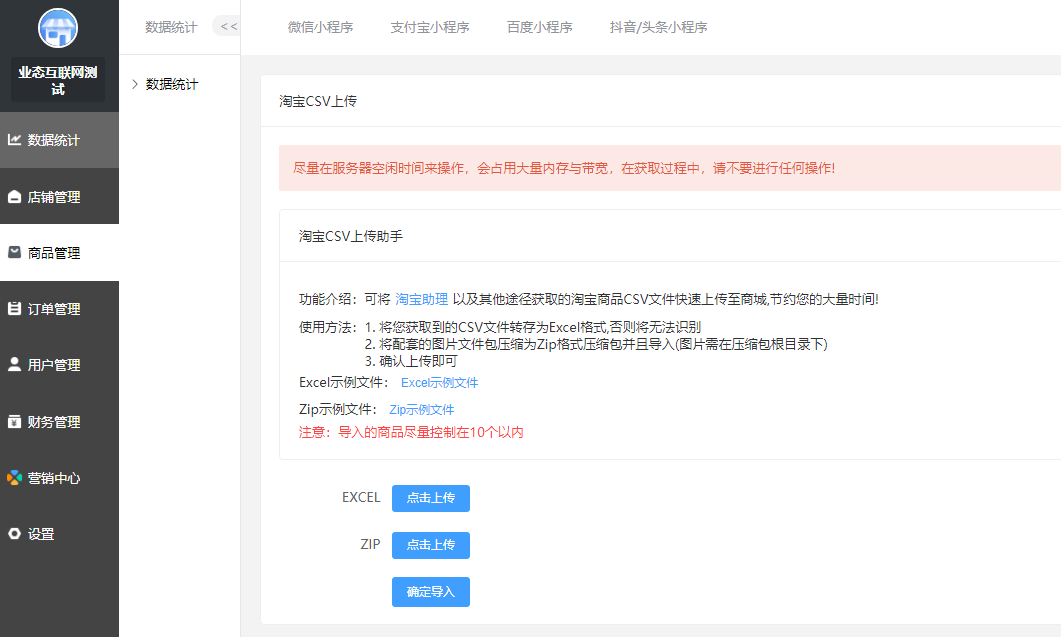Click the 数据统计 header above the submenu
Viewport: 1061px width, 637px height.
(171, 27)
